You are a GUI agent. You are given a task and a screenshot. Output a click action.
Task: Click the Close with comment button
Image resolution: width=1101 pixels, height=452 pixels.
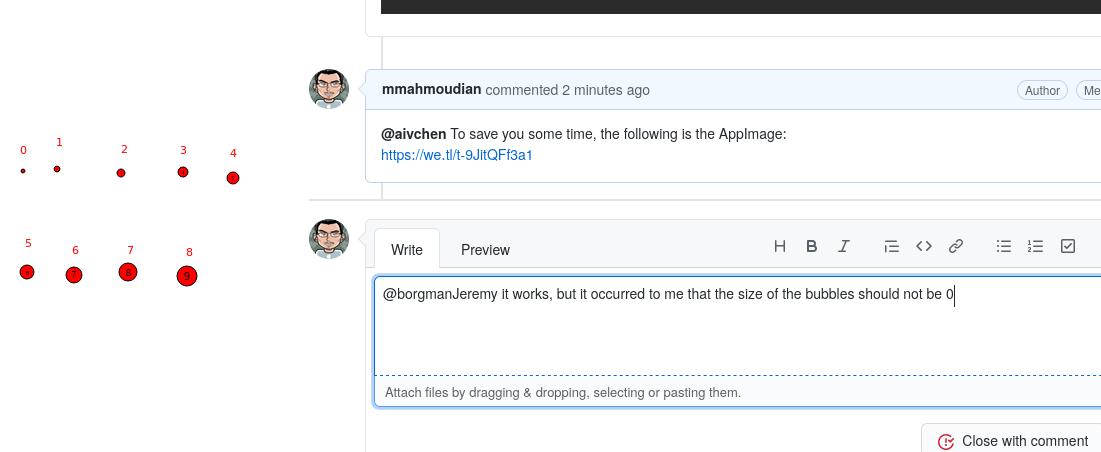point(1014,441)
